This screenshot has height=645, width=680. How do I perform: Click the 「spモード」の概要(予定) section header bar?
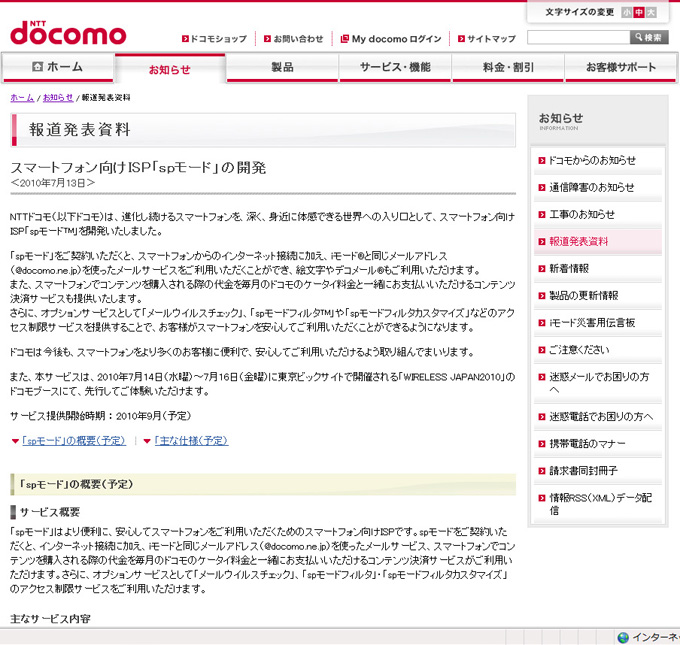pyautogui.click(x=263, y=485)
